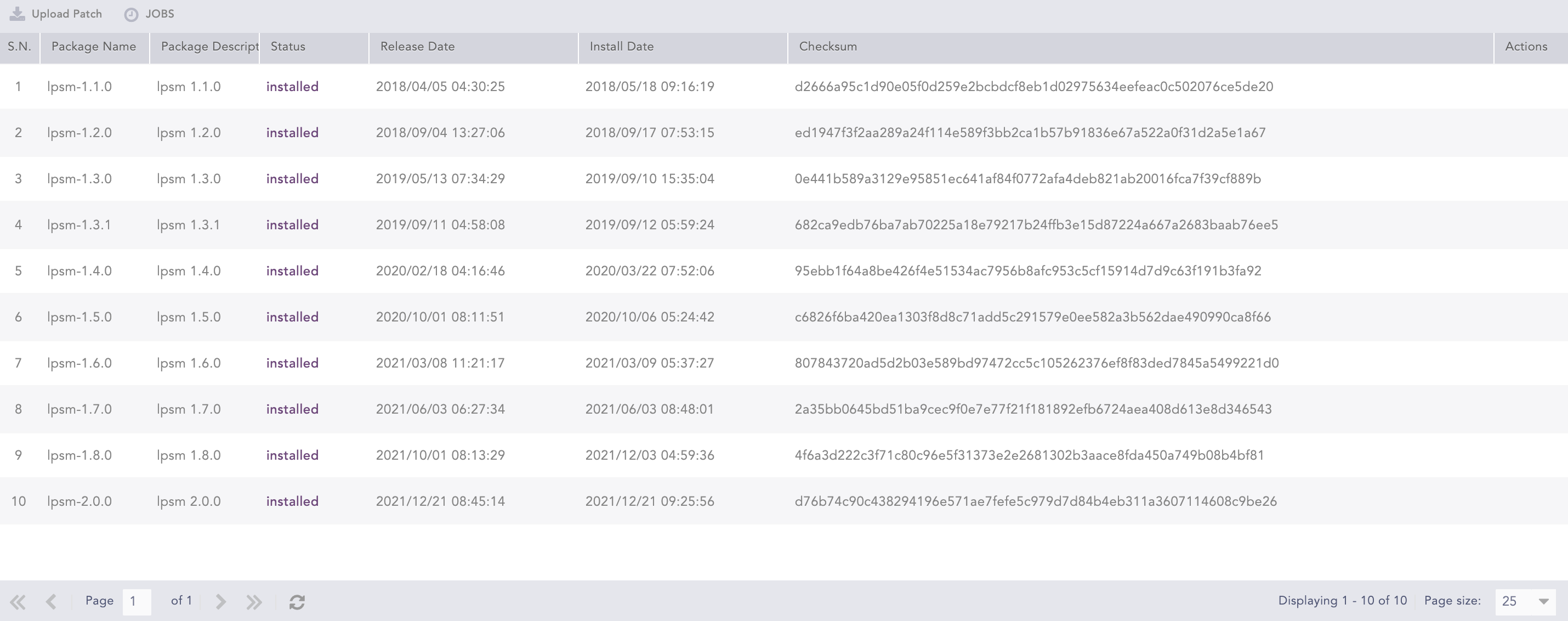Sort by the Package Name column header

(x=93, y=46)
